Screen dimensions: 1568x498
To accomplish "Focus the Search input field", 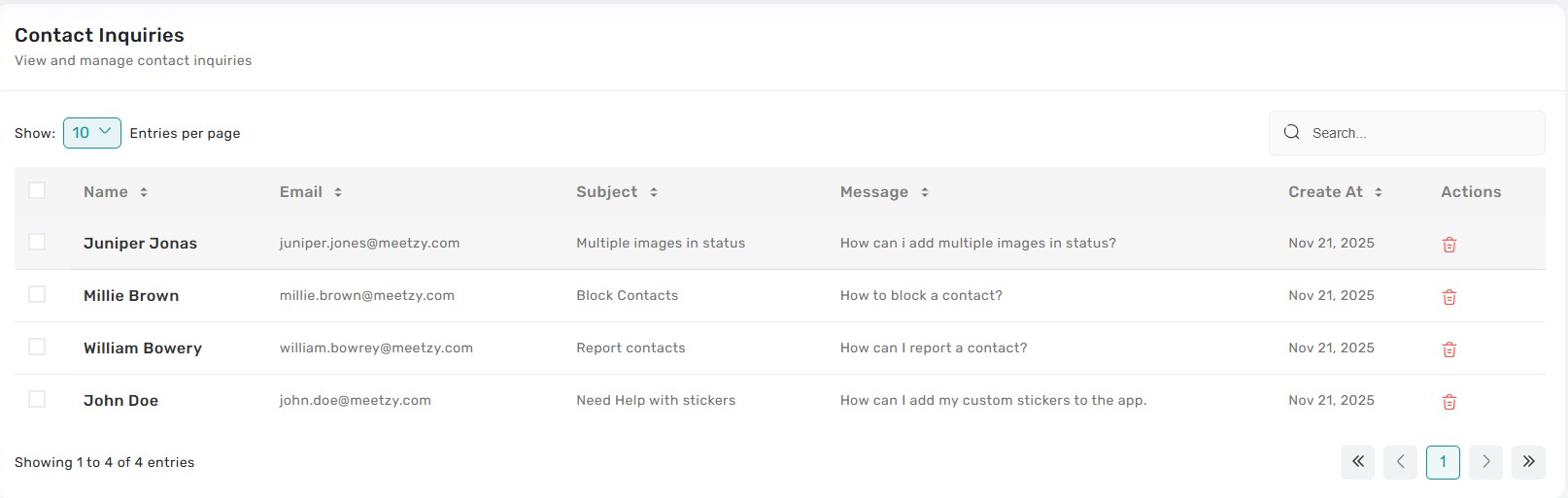I will coord(1418,133).
